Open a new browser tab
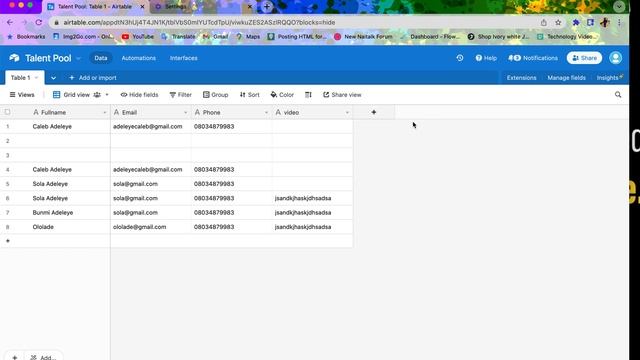This screenshot has width=640, height=360. 267,7
